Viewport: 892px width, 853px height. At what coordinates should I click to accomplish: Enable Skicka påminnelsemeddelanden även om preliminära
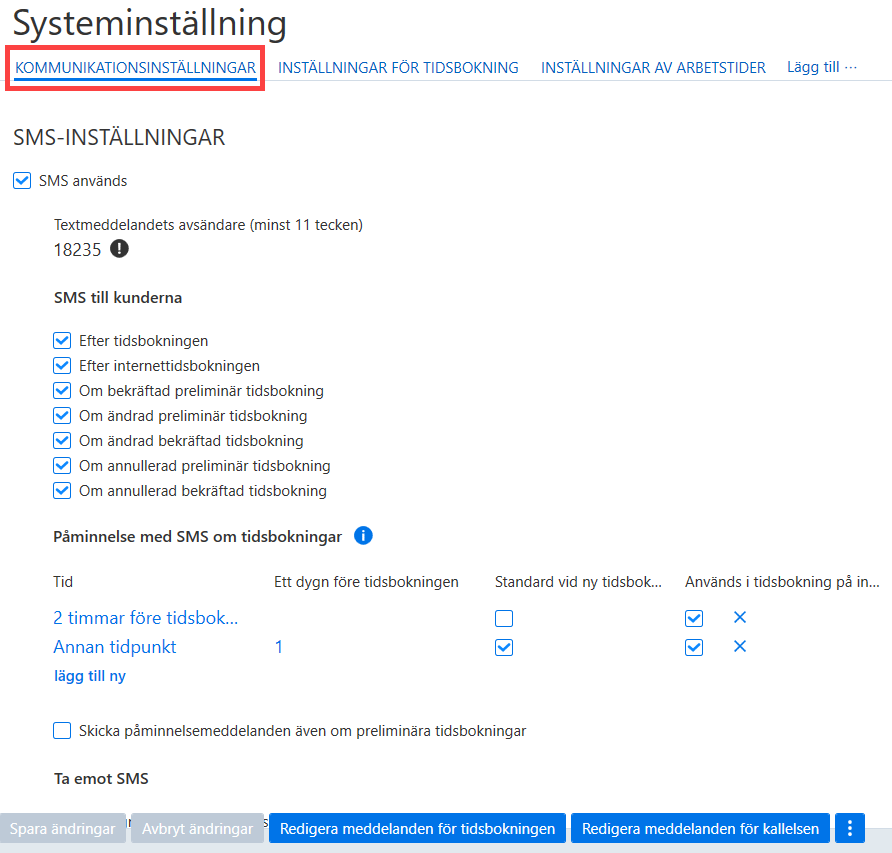click(62, 731)
